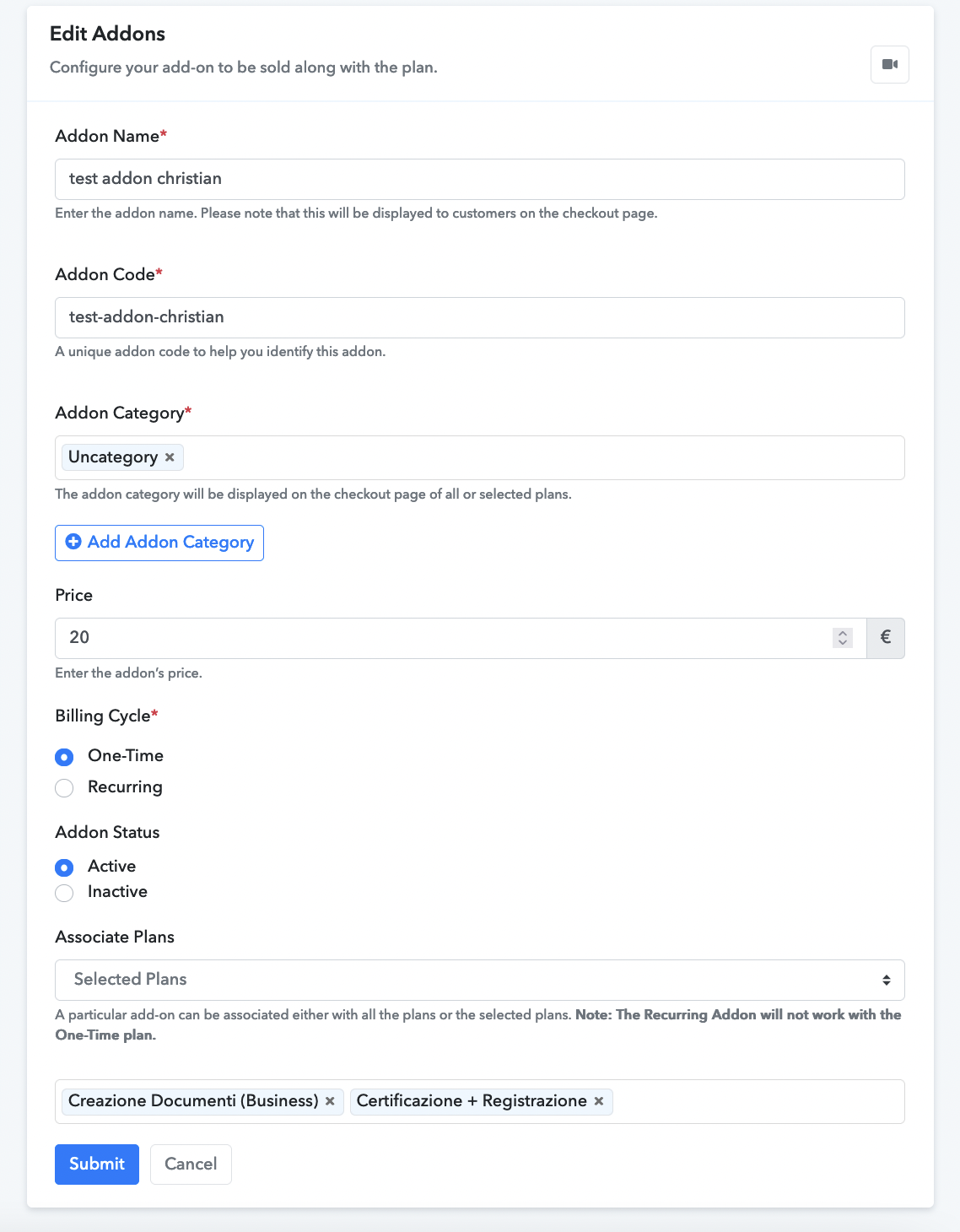This screenshot has height=1232, width=960.
Task: Click the Addon Code input field
Action: coord(480,317)
